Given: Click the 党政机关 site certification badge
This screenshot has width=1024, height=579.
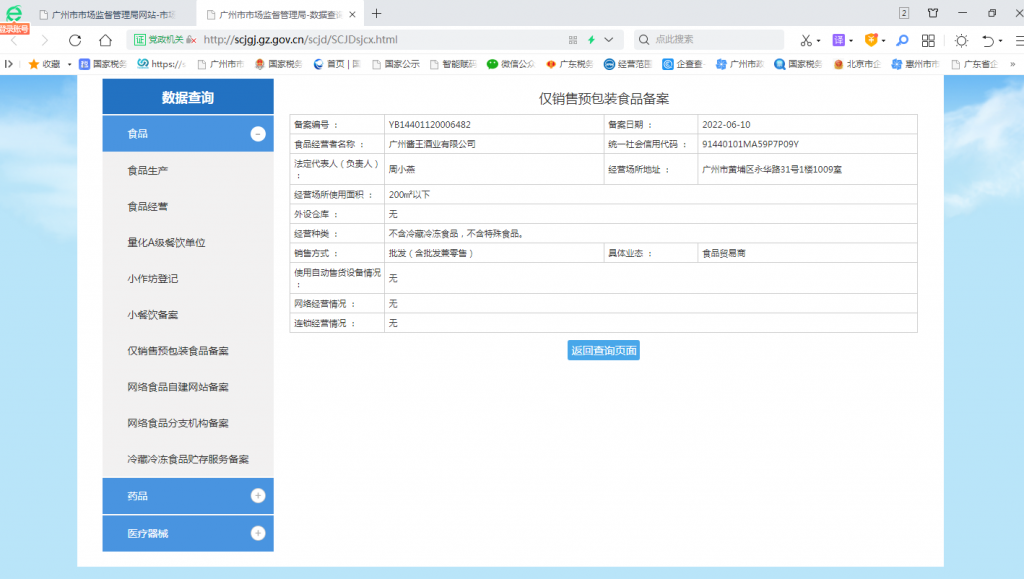Looking at the screenshot, I should 159,40.
